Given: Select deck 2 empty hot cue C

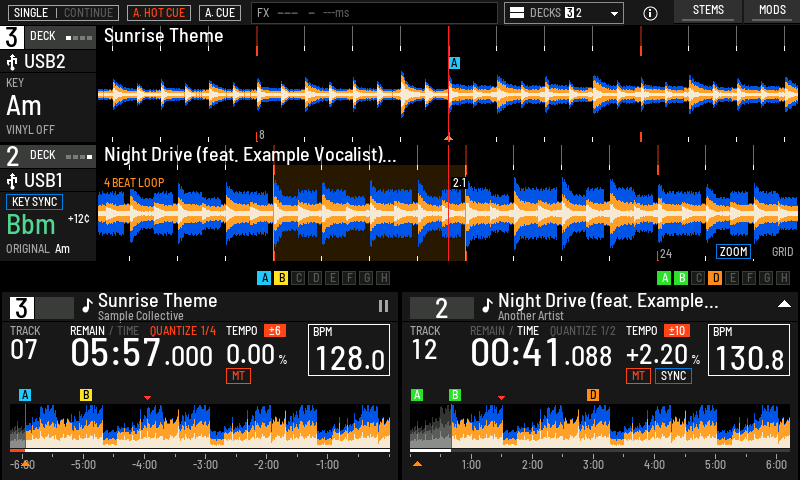Looking at the screenshot, I should (x=698, y=278).
